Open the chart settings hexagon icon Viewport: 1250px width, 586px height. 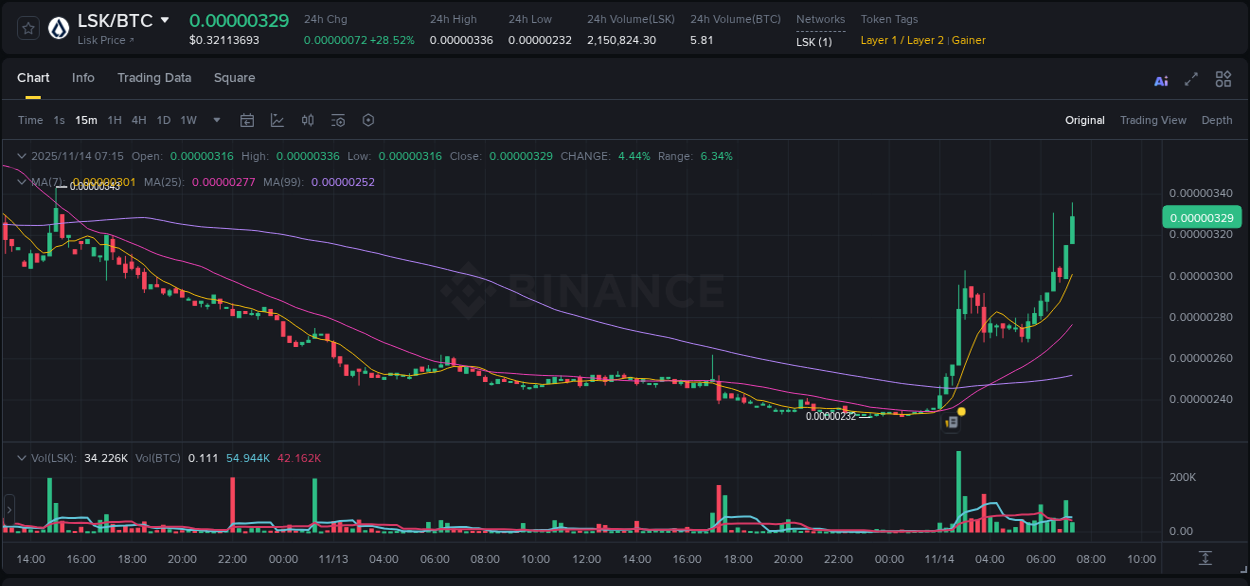click(x=367, y=120)
